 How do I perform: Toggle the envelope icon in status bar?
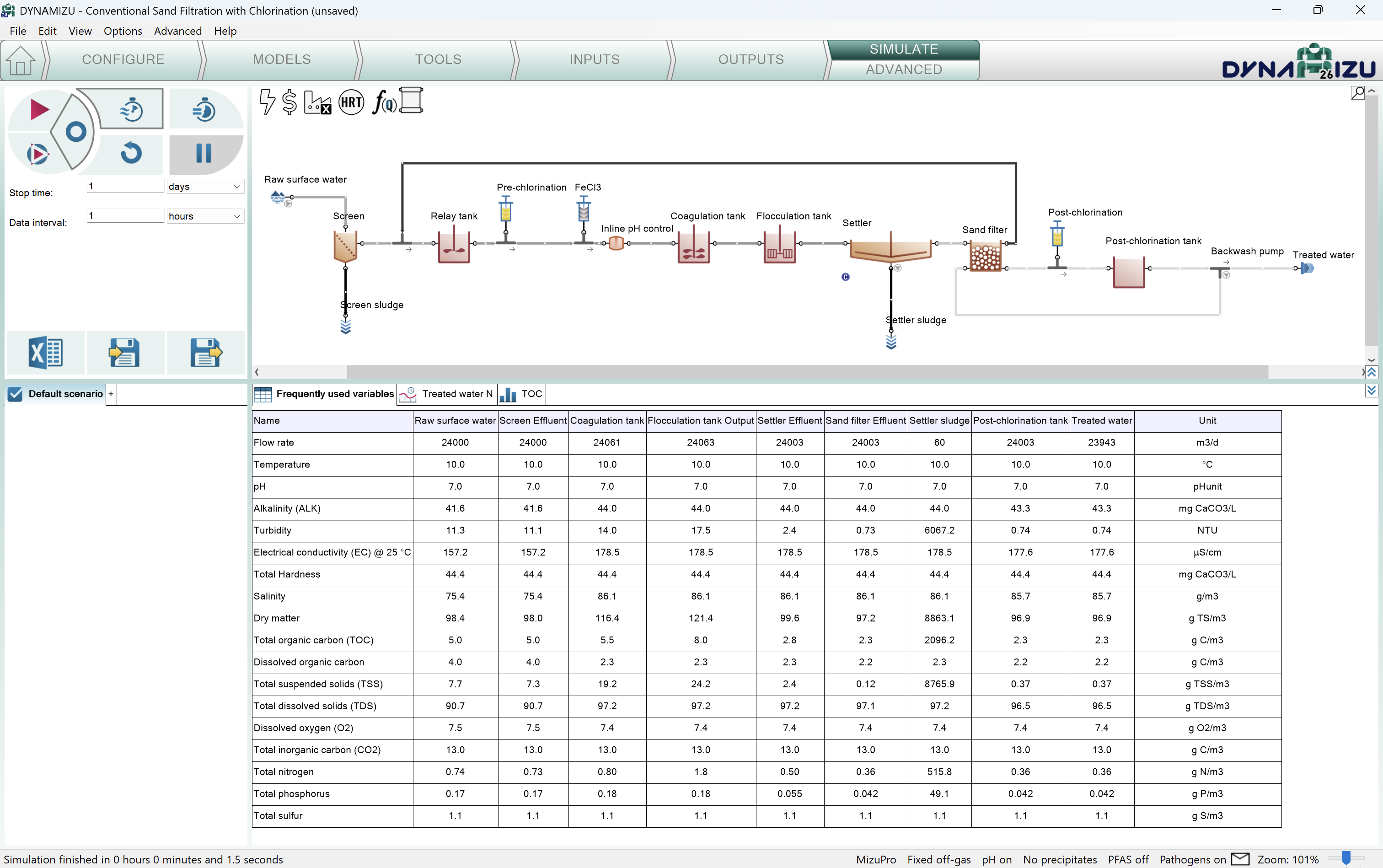tap(1240, 859)
